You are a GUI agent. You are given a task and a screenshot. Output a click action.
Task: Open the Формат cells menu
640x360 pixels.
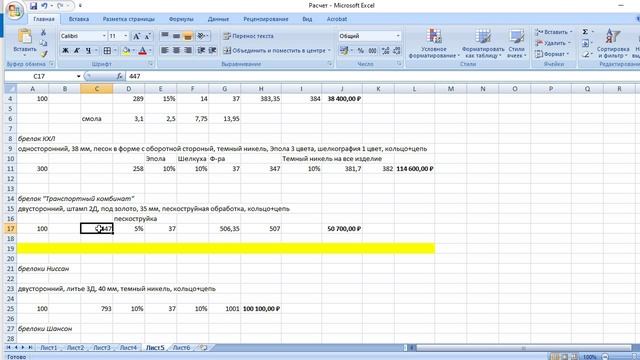point(551,54)
